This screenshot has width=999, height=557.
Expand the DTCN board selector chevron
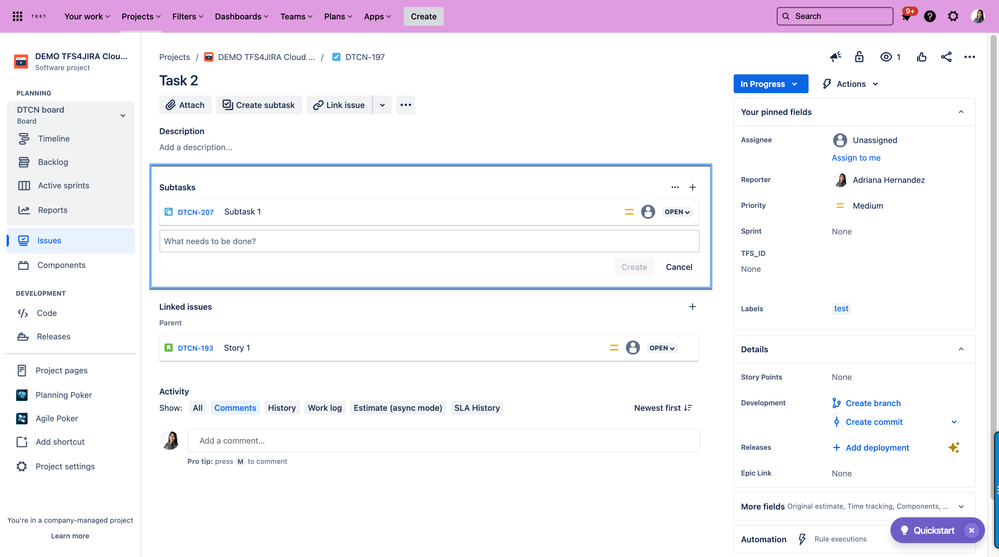(x=123, y=115)
